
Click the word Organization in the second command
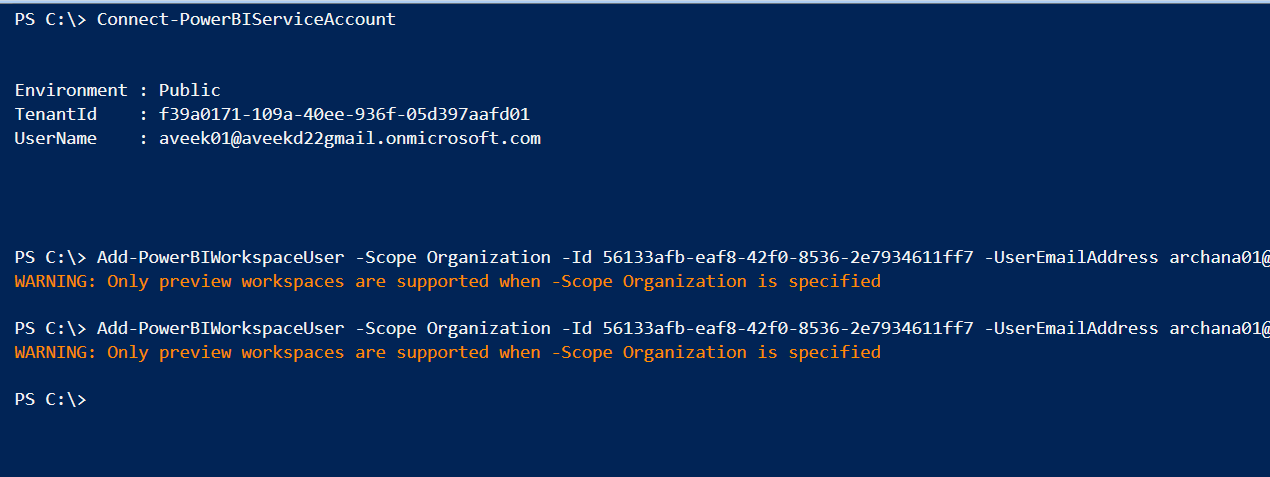pos(488,328)
